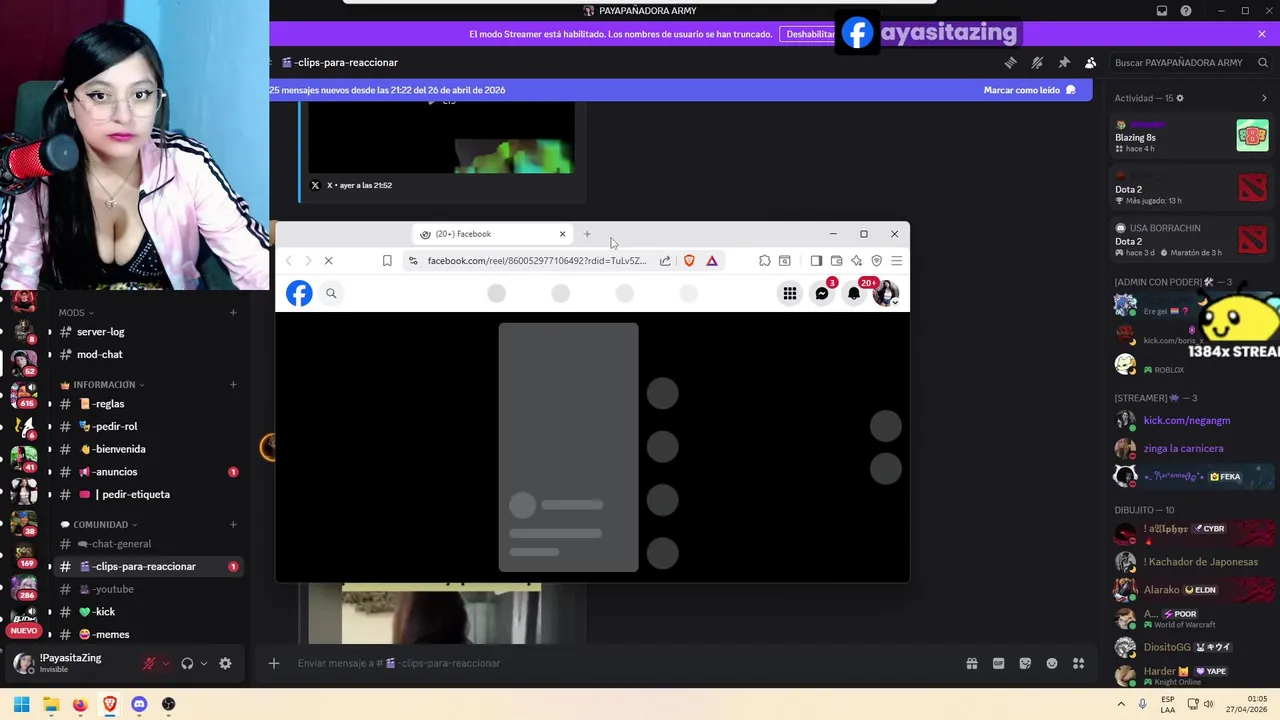The image size is (1280, 720).
Task: Open Facebook Messenger icon
Action: pyautogui.click(x=822, y=293)
